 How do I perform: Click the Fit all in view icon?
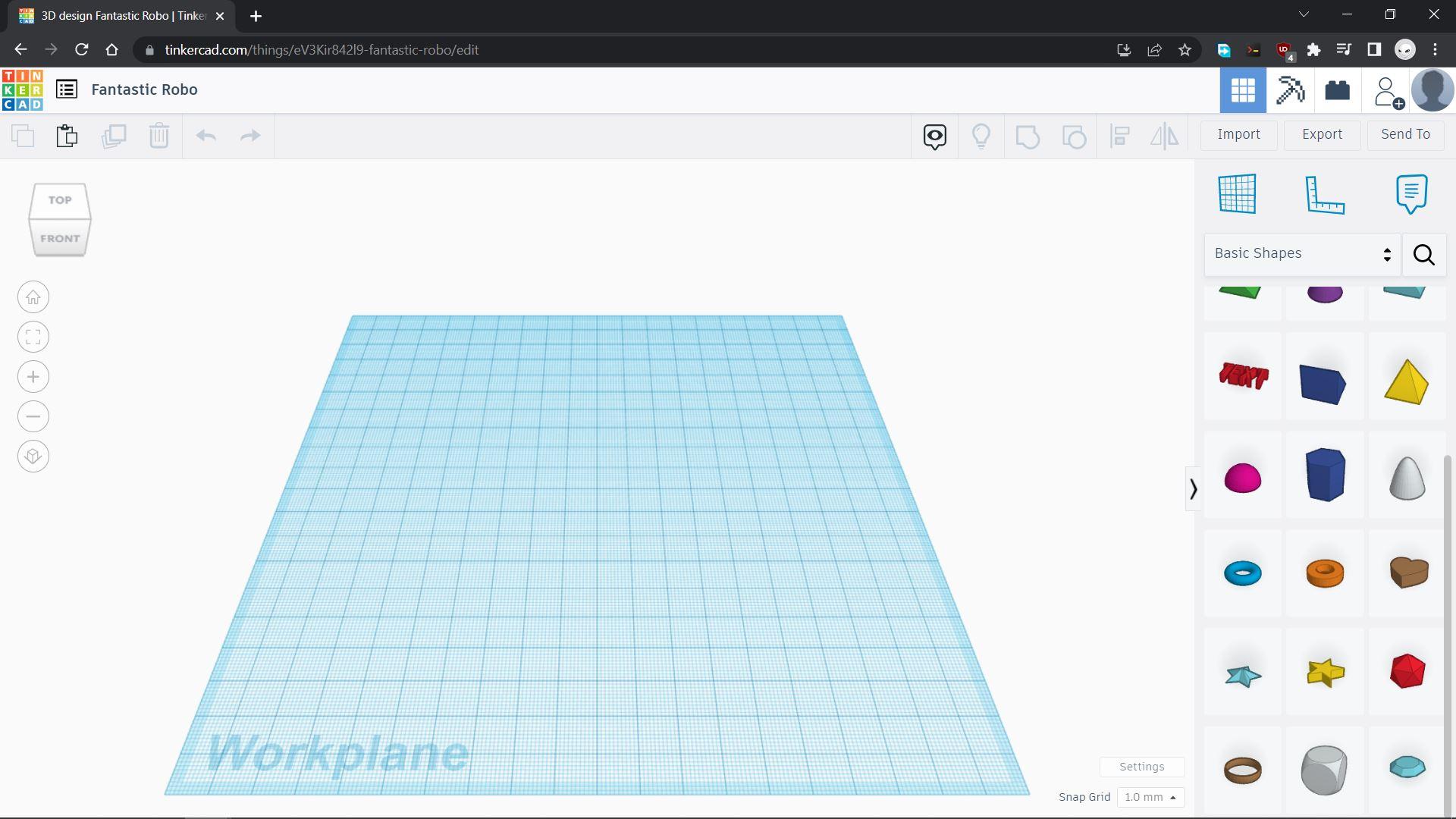33,337
